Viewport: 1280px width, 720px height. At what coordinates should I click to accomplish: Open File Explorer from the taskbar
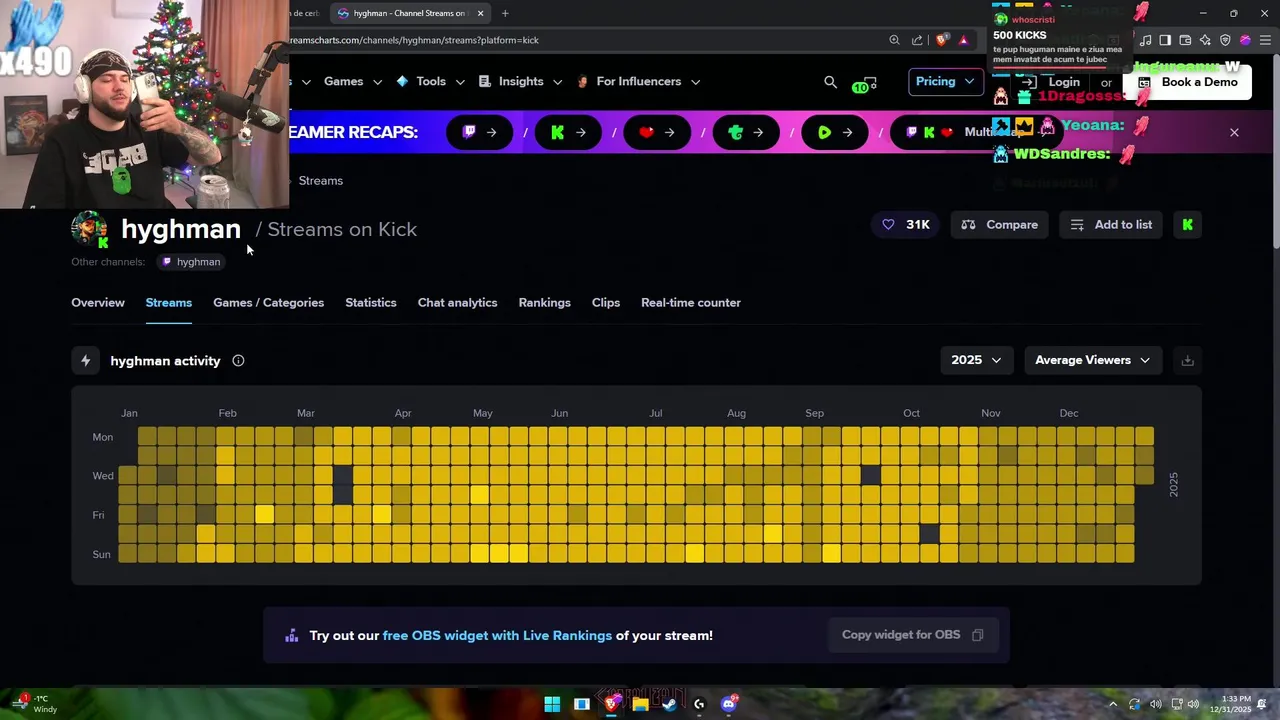click(x=640, y=704)
